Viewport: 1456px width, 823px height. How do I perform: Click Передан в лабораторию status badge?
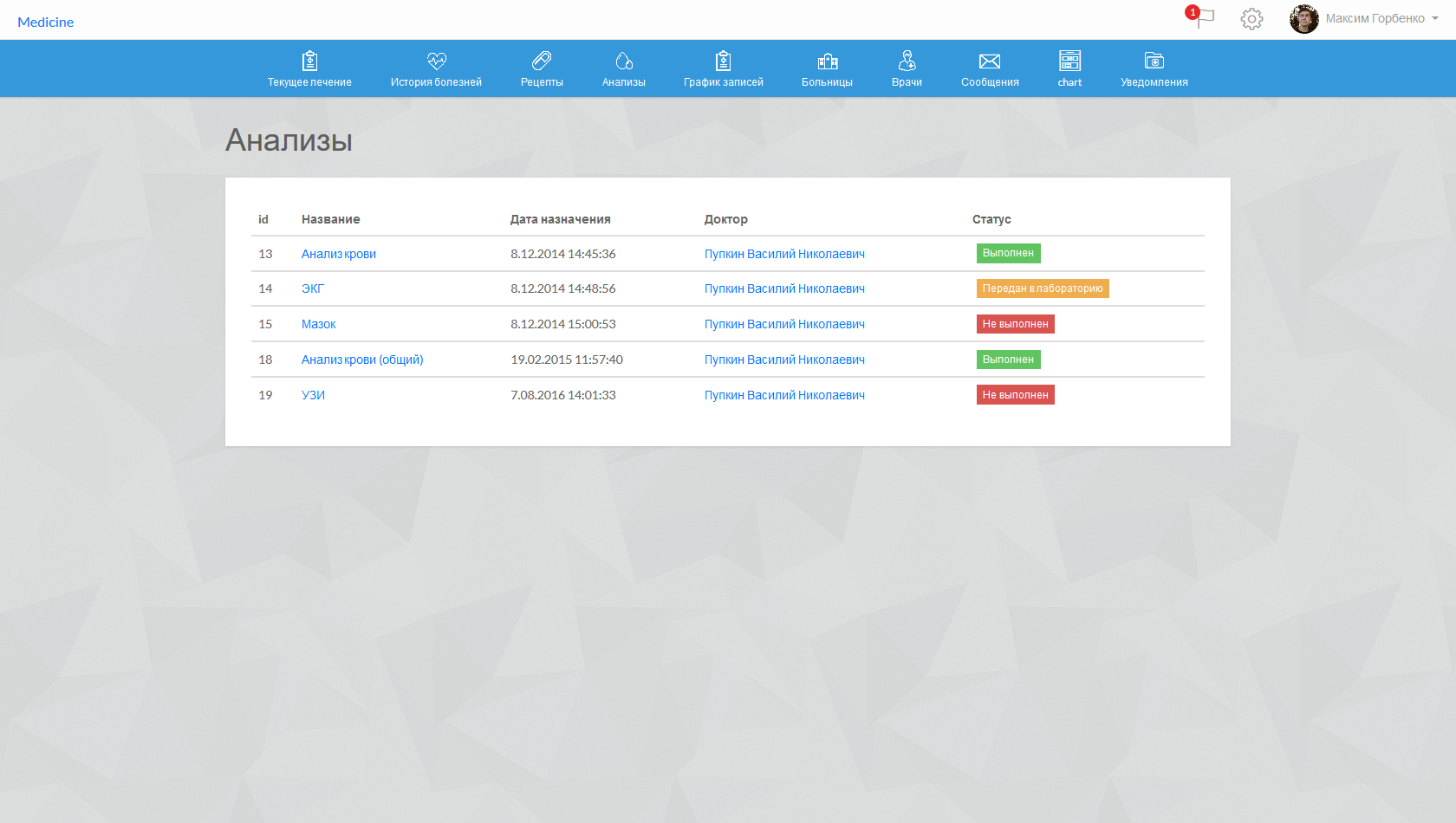1043,288
